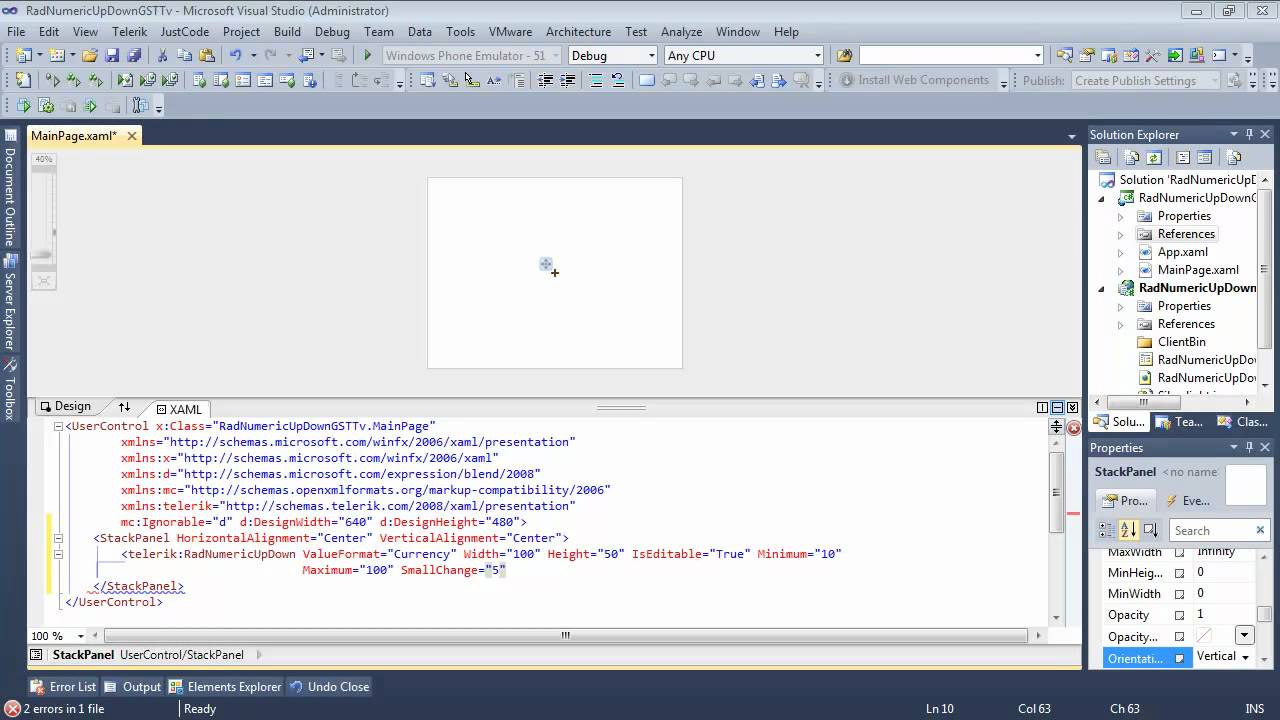
Task: Open the Properties Window toolbar icon
Action: (1086, 56)
